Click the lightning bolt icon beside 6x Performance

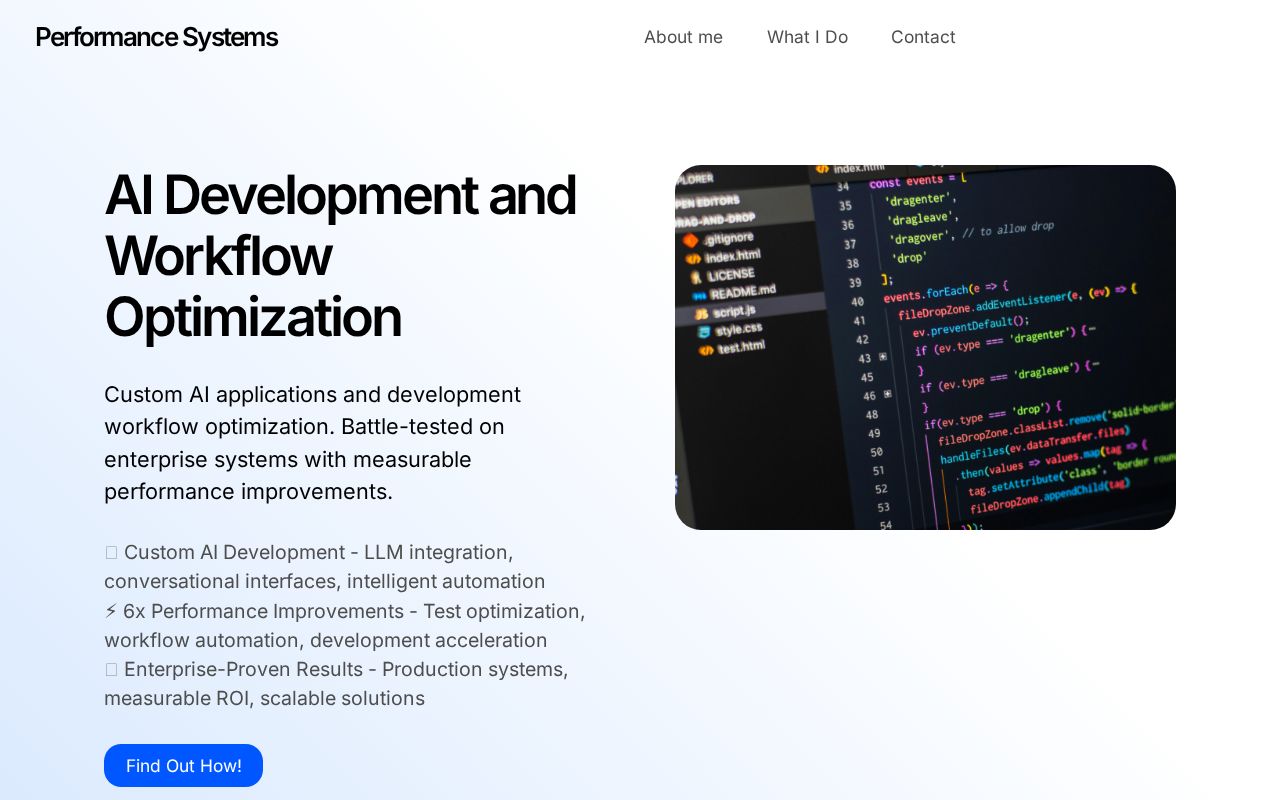111,611
